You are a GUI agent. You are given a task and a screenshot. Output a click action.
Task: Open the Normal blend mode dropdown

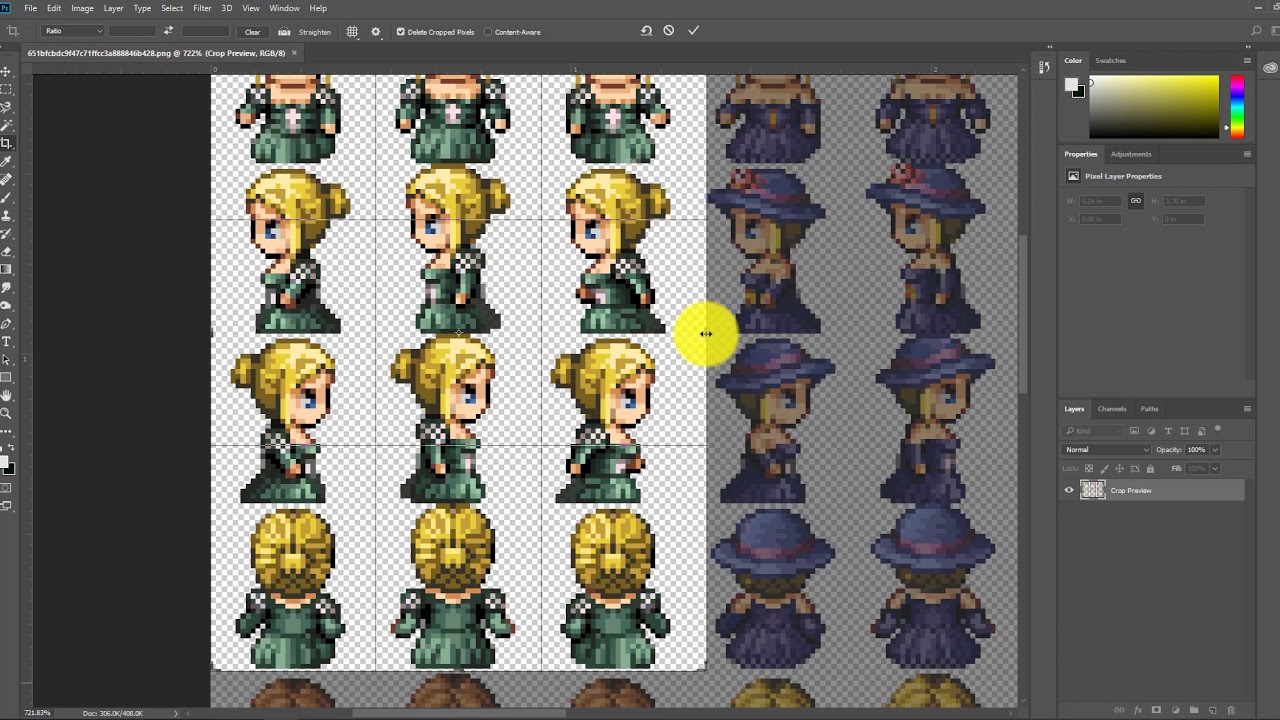[1107, 450]
